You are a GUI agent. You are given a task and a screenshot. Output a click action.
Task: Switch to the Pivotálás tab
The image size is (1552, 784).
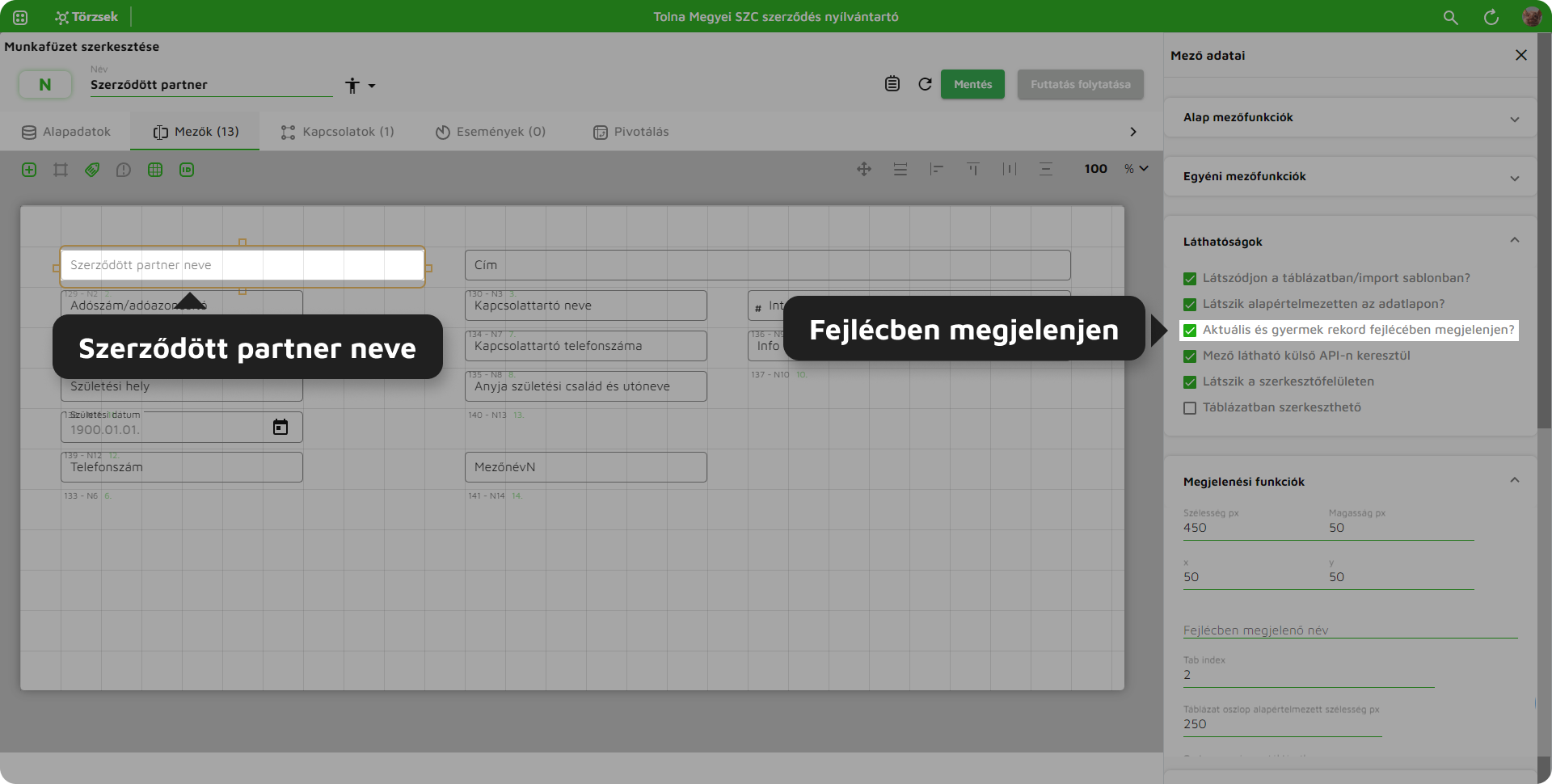631,132
